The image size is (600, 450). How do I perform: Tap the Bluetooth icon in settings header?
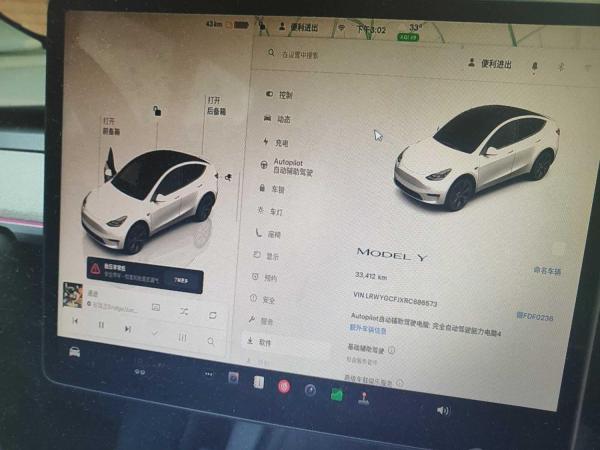[561, 67]
